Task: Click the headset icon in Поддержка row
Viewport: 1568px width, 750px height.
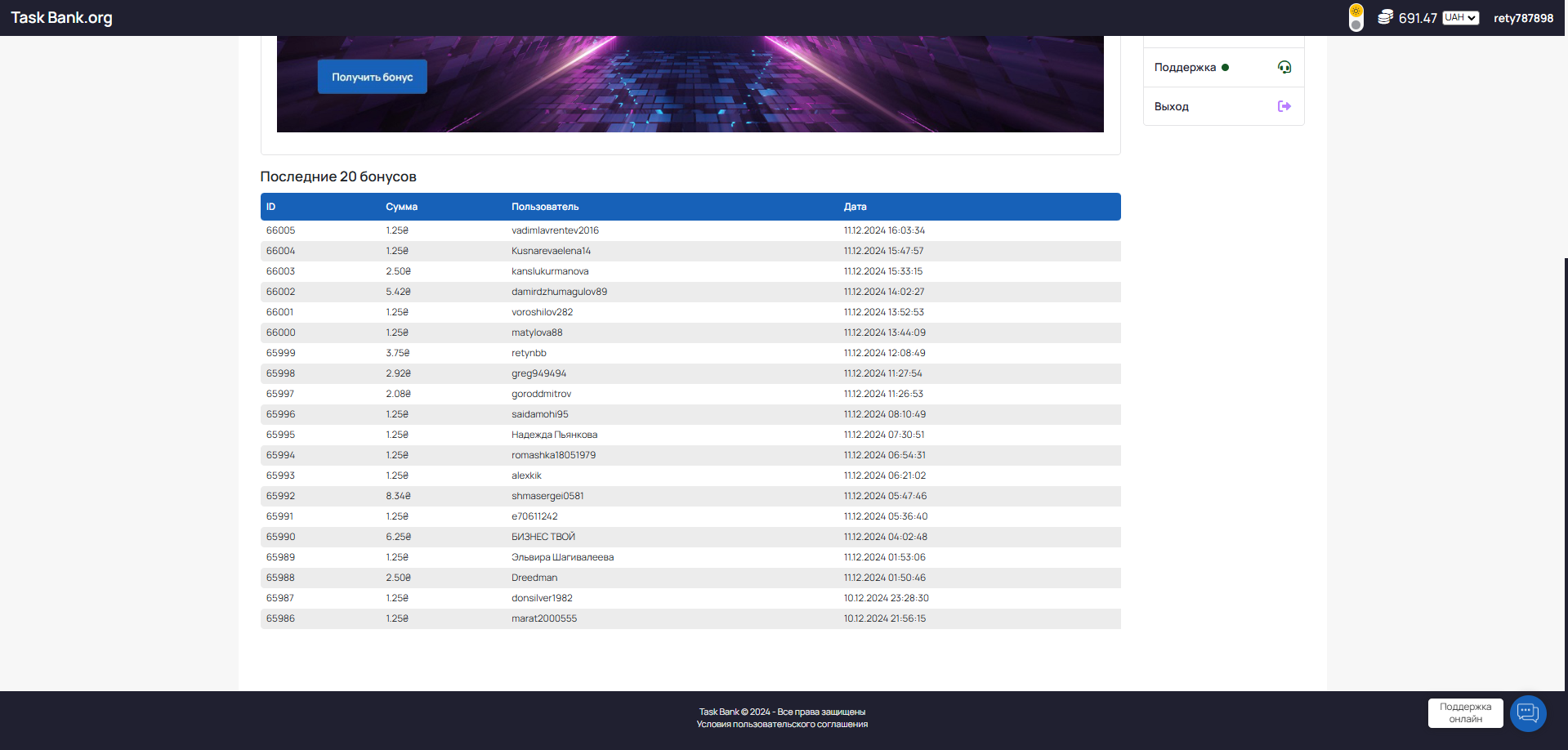Action: click(x=1284, y=67)
